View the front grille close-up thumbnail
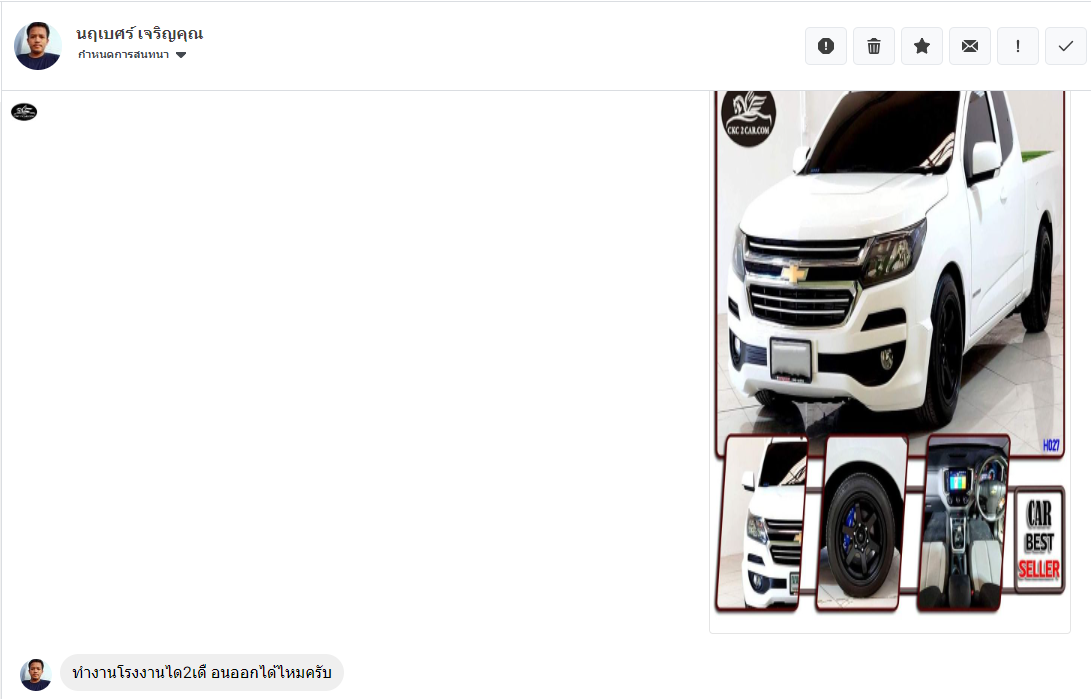1091x699 pixels. (x=763, y=523)
